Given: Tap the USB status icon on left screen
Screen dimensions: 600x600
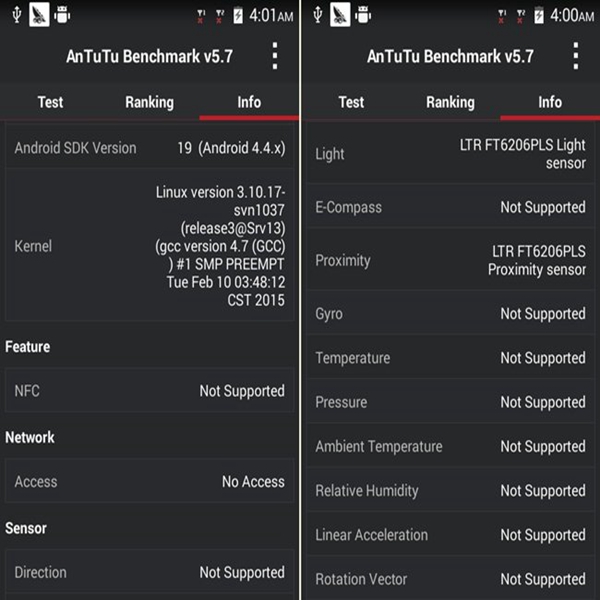Looking at the screenshot, I should tap(17, 15).
